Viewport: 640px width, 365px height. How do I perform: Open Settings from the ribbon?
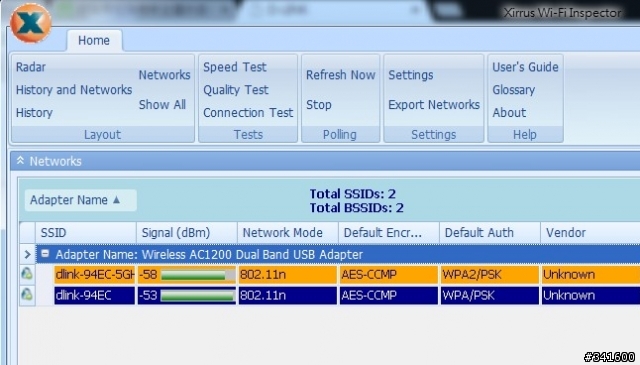[411, 75]
